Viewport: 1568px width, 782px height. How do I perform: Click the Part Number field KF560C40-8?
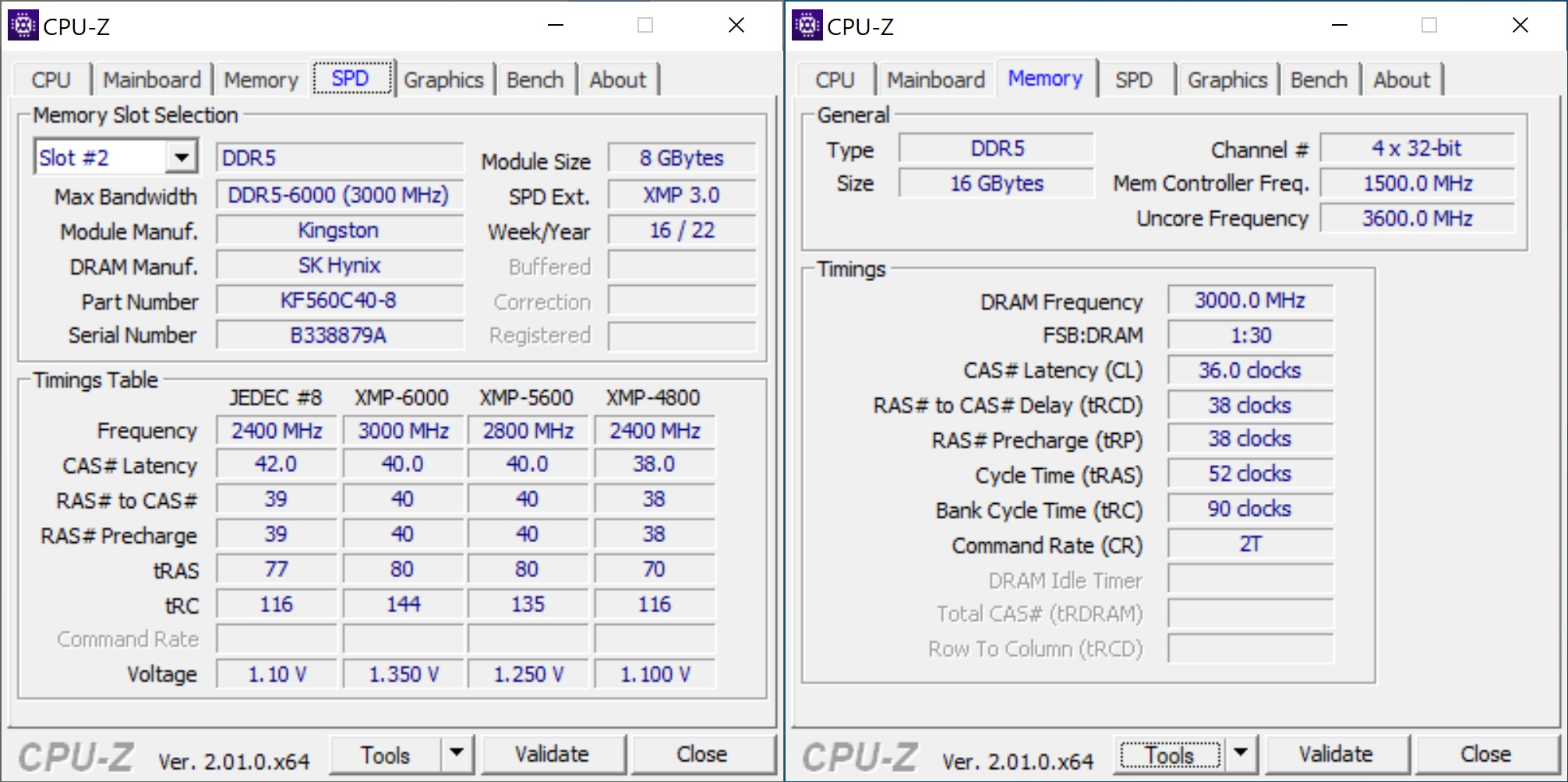point(339,301)
